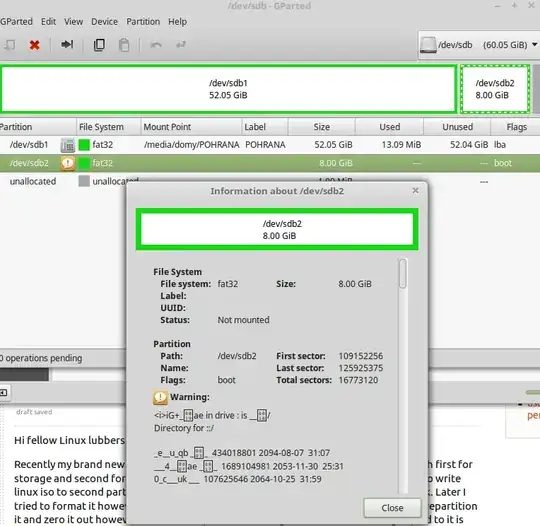The image size is (540, 526).
Task: Open the View menu
Action: 73,22
